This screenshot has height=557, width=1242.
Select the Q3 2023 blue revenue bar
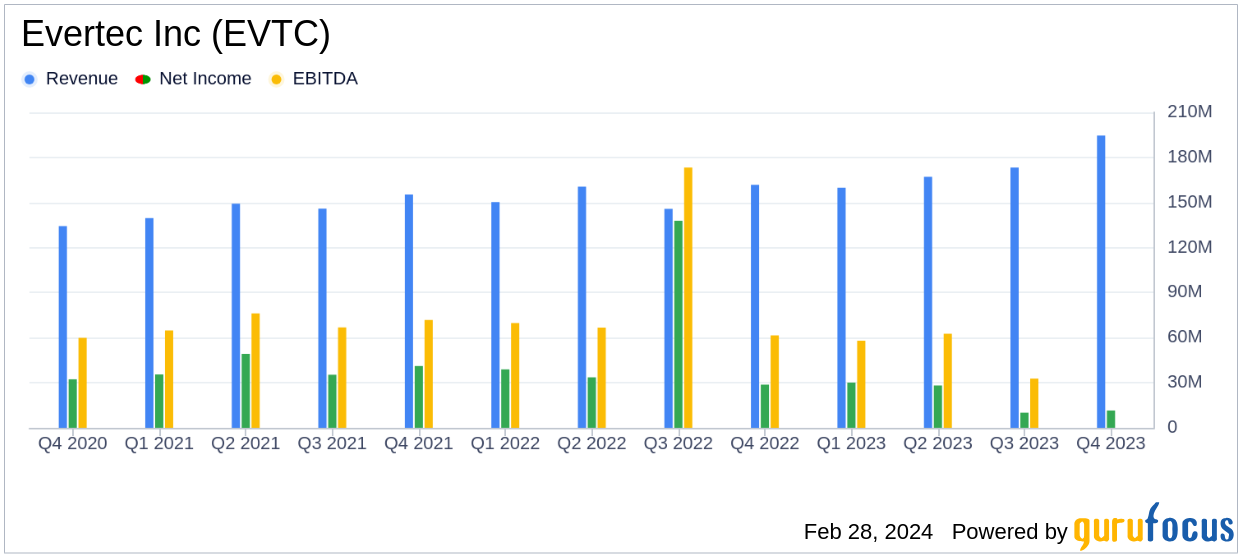click(x=1014, y=298)
